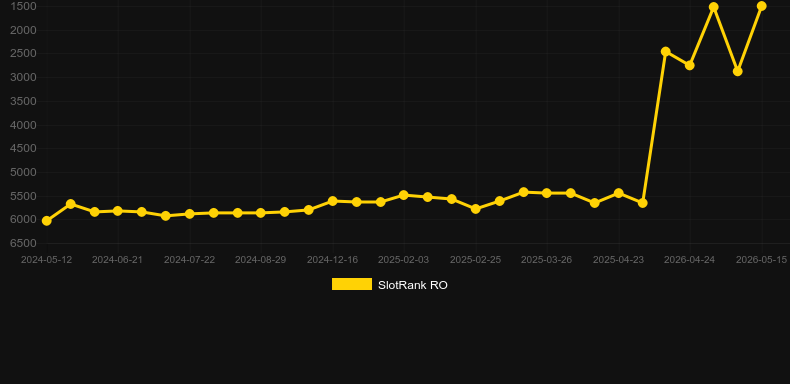This screenshot has width=790, height=384.
Task: Select the data point above 2024-08-29
Action: tap(260, 213)
